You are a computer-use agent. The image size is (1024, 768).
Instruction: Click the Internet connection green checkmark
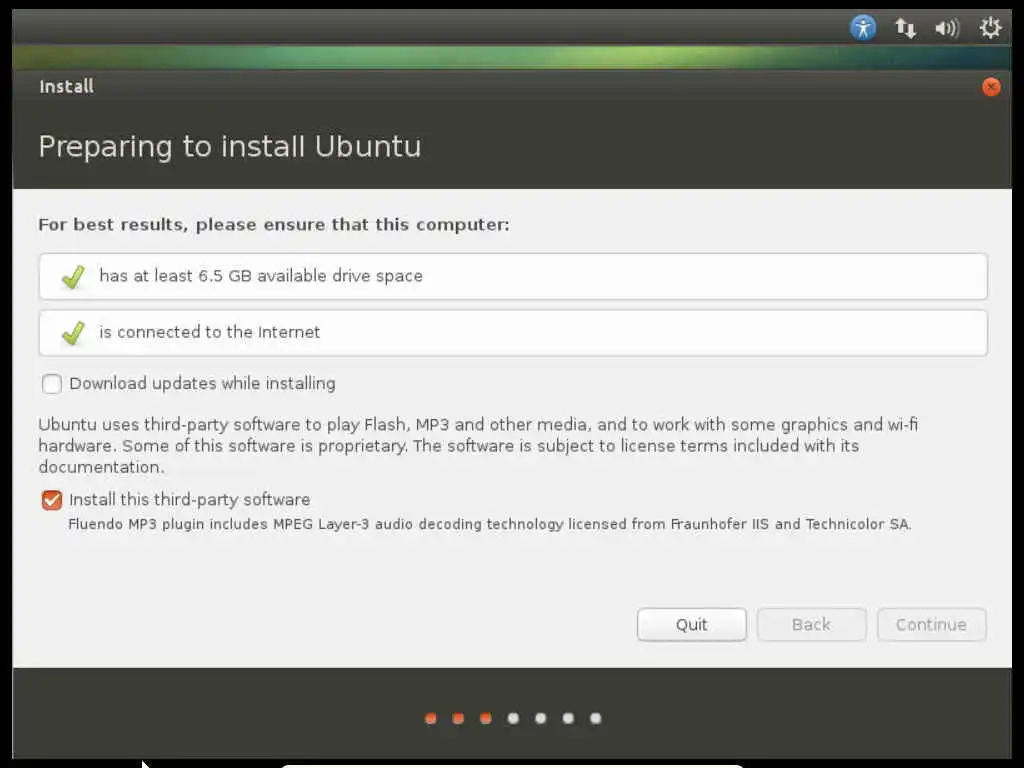[x=73, y=333]
